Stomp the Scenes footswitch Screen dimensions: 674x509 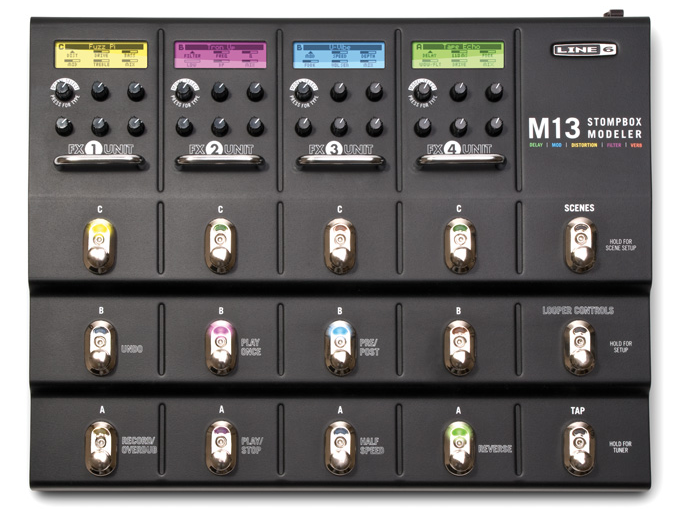(580, 245)
